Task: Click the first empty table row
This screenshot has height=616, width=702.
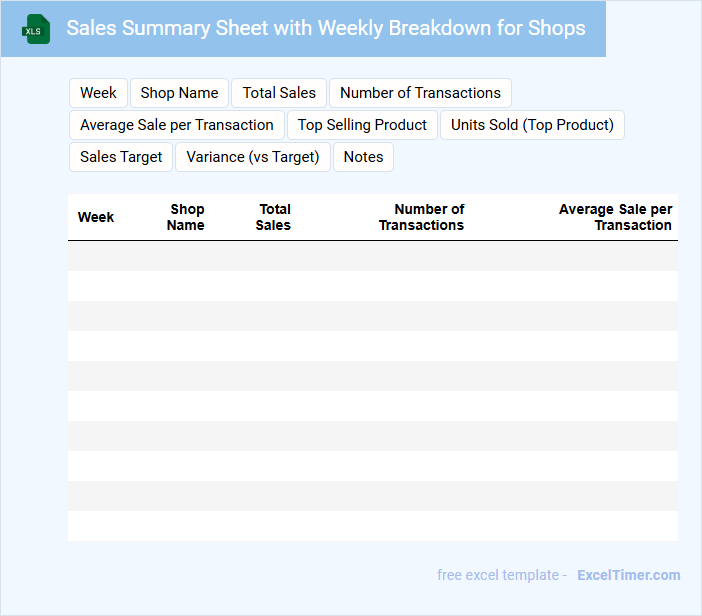Action: pyautogui.click(x=372, y=256)
